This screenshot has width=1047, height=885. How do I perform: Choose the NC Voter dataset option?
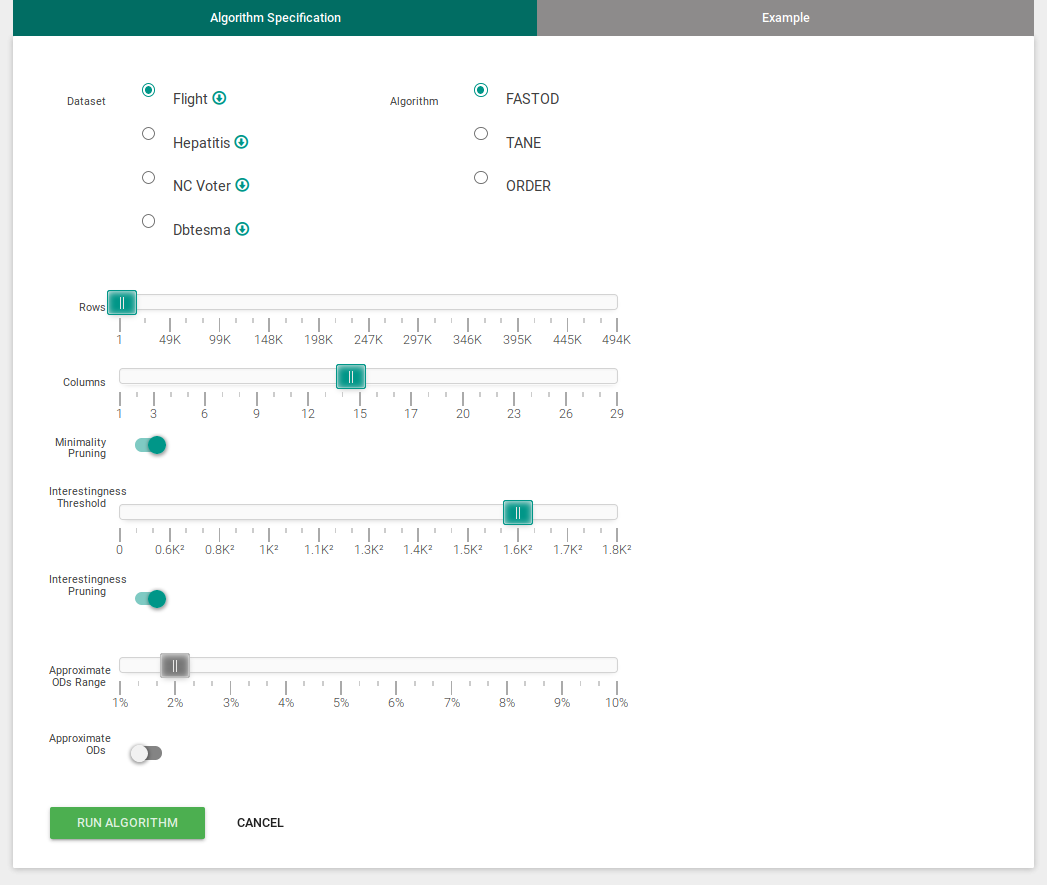tap(149, 177)
